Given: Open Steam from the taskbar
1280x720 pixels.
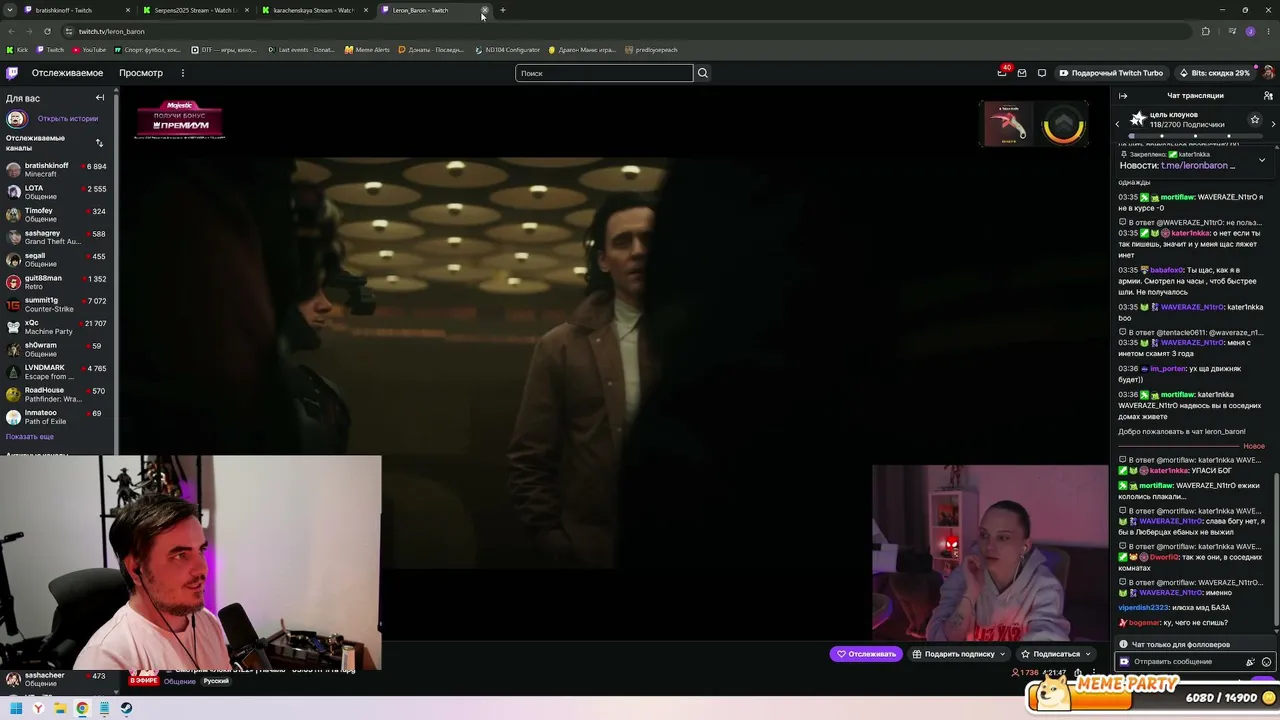Looking at the screenshot, I should [126, 708].
